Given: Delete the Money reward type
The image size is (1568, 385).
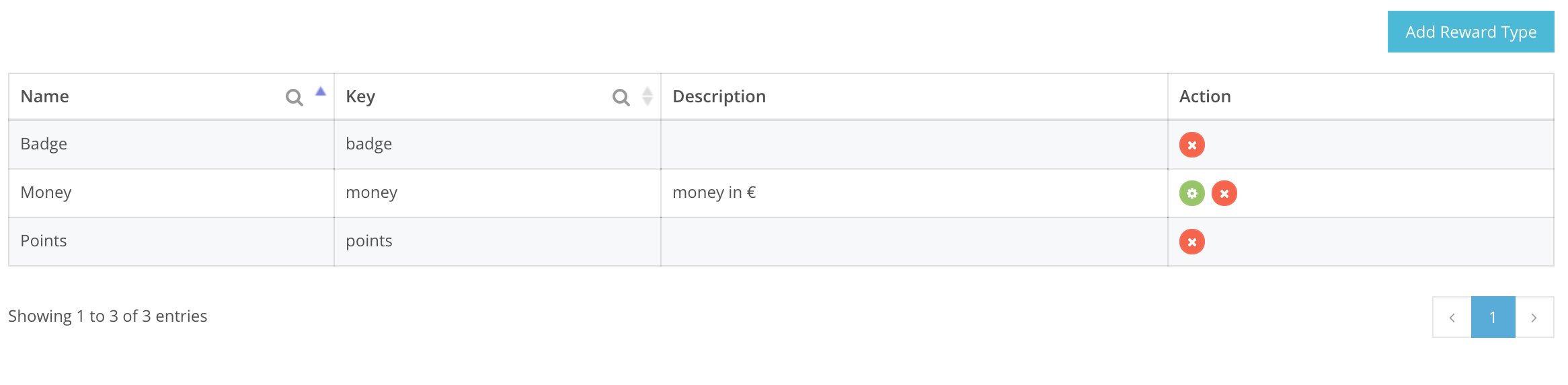Looking at the screenshot, I should click(x=1224, y=193).
